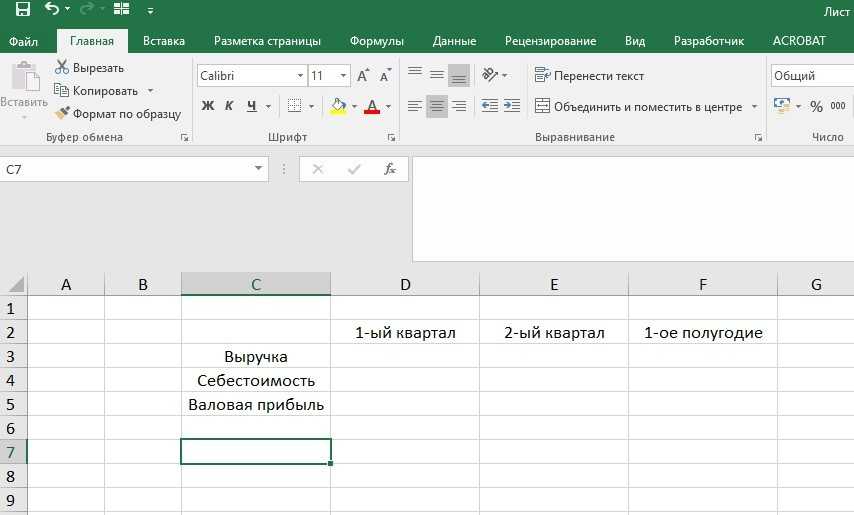854x515 pixels.
Task: Expand the Общий number format dropdown
Action: tap(810, 76)
